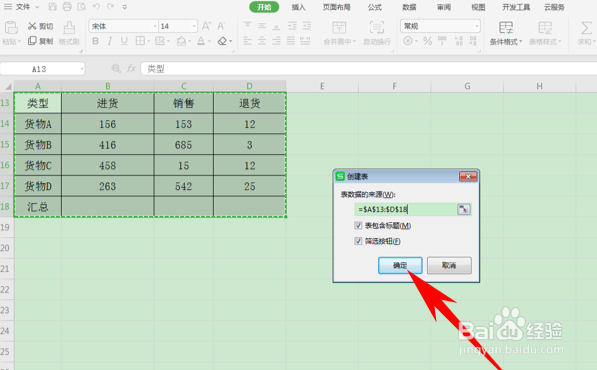The height and width of the screenshot is (370, 597).
Task: Select column E header
Action: (322, 86)
